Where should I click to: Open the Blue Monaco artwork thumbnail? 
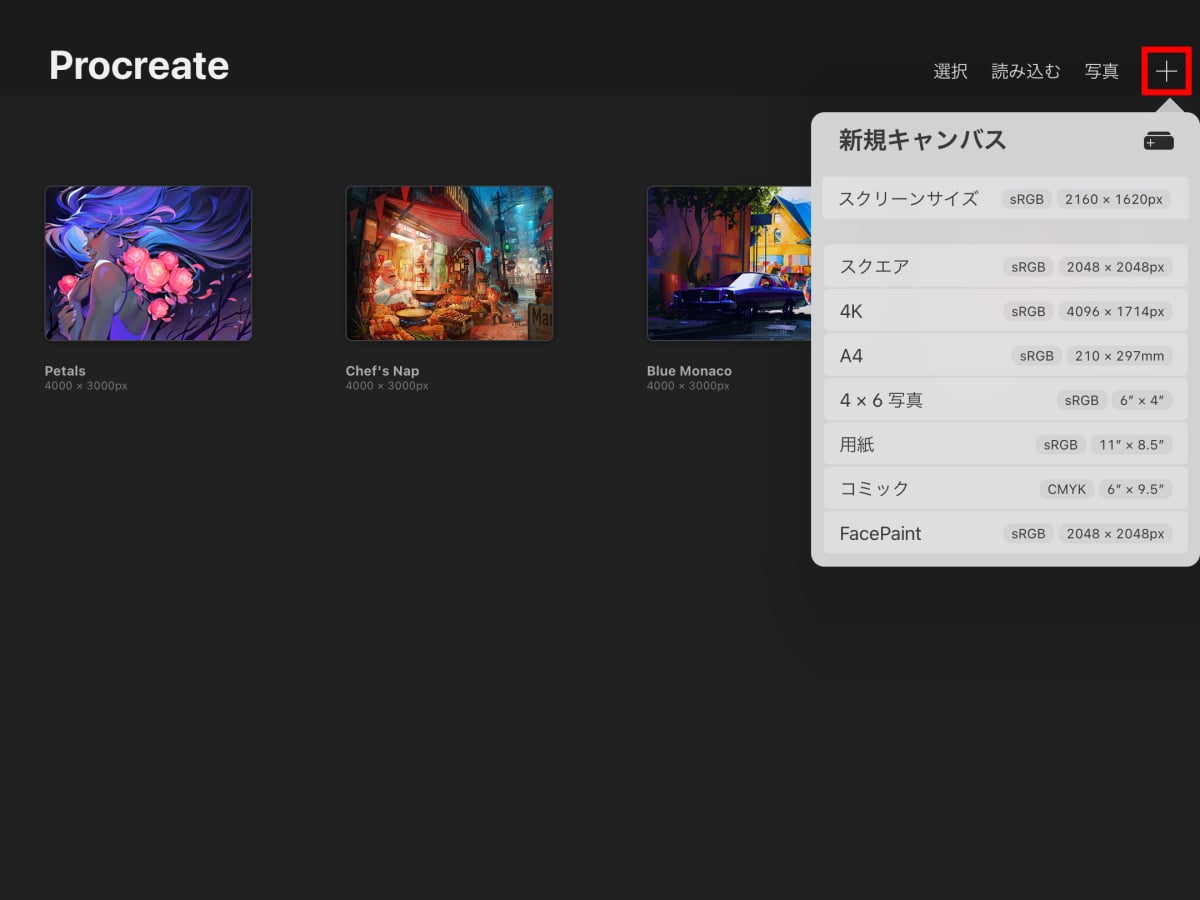[729, 263]
